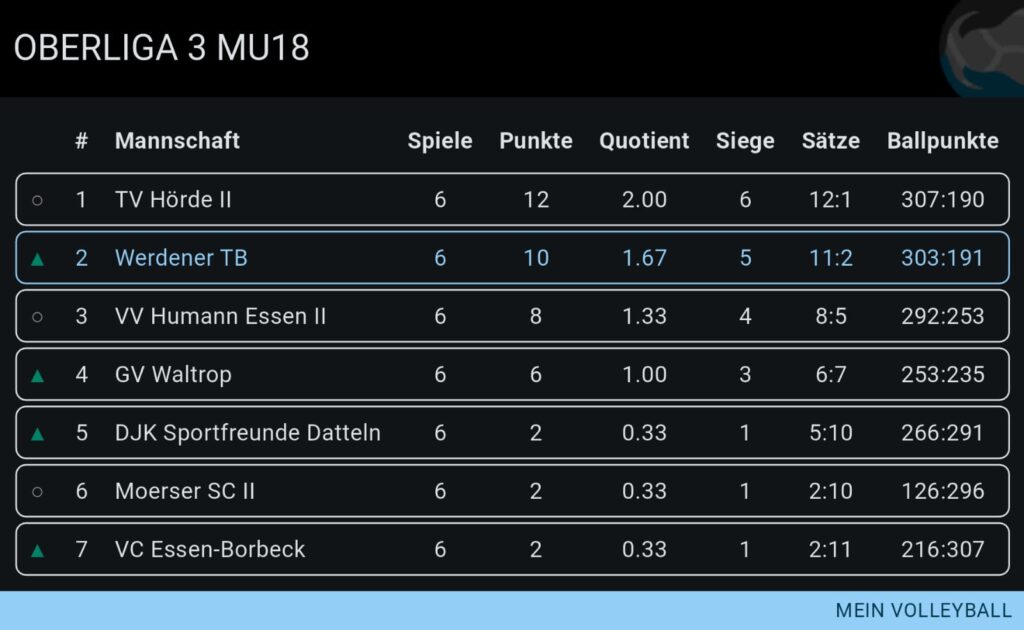Open the MEIN VOLLEYBALL link
The height and width of the screenshot is (630, 1024).
(x=923, y=610)
